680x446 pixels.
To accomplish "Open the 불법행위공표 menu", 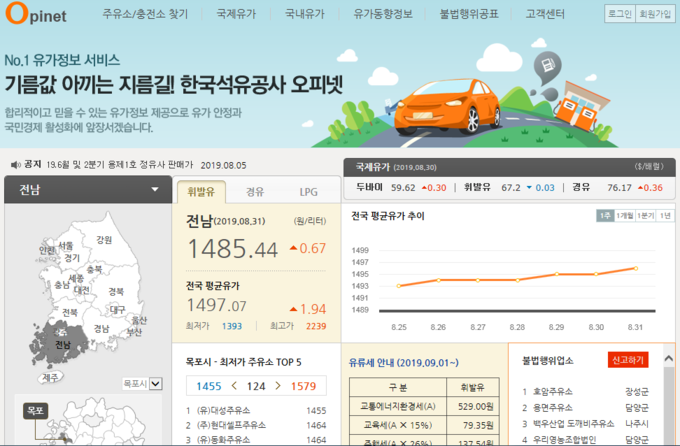I will (x=469, y=14).
